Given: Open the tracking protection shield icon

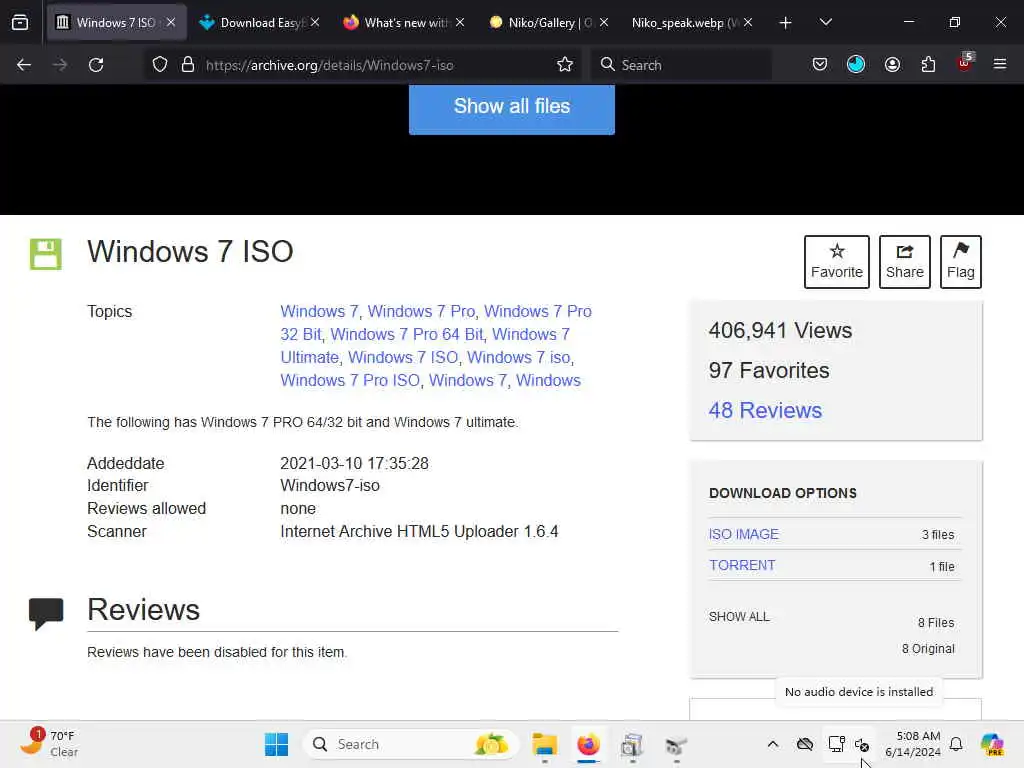Looking at the screenshot, I should point(160,65).
